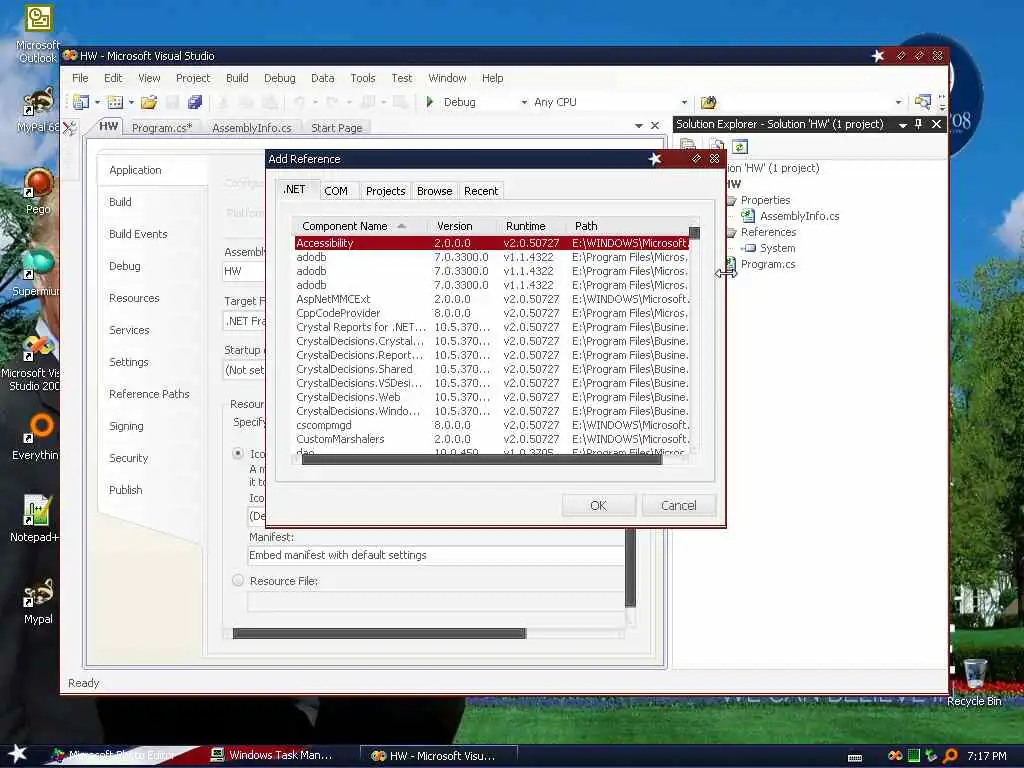Screen dimensions: 1024x768
Task: Open Solution Explorer window position dropdown
Action: tap(903, 125)
